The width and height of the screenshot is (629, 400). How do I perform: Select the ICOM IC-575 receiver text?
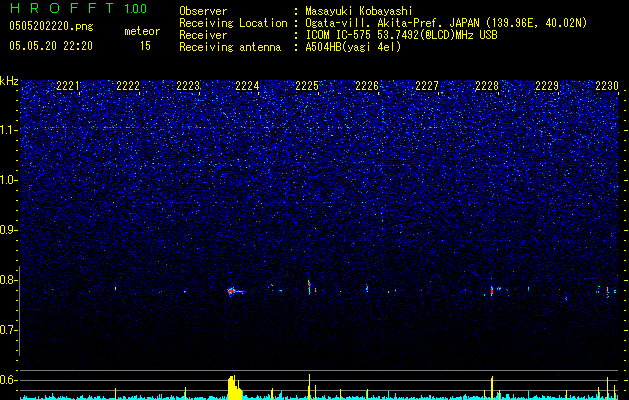(x=401, y=35)
